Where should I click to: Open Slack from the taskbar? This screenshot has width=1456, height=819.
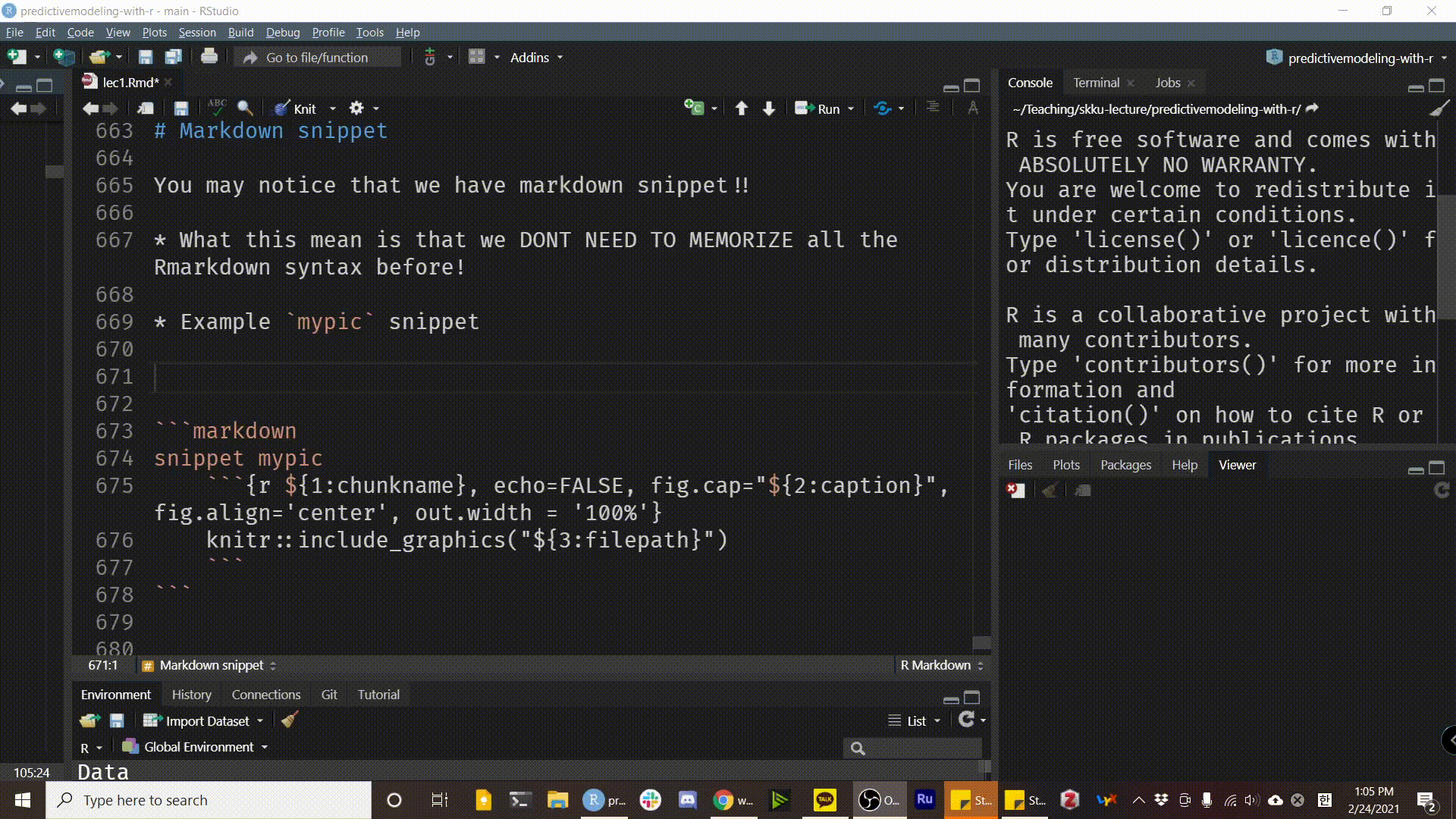(650, 800)
